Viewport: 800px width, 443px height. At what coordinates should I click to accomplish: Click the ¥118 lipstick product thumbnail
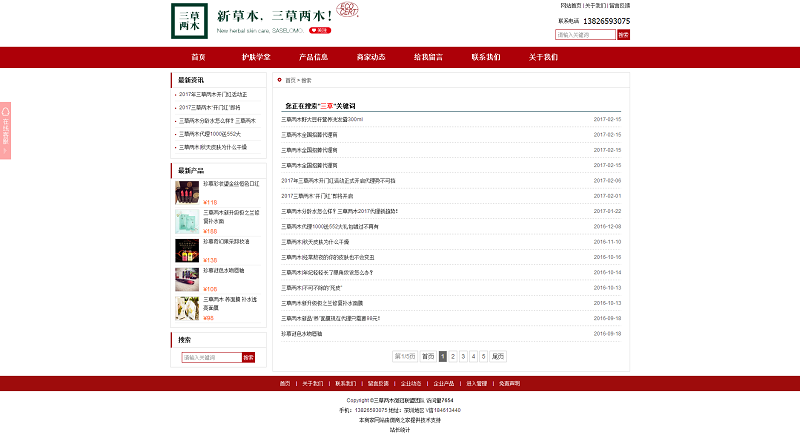187,191
